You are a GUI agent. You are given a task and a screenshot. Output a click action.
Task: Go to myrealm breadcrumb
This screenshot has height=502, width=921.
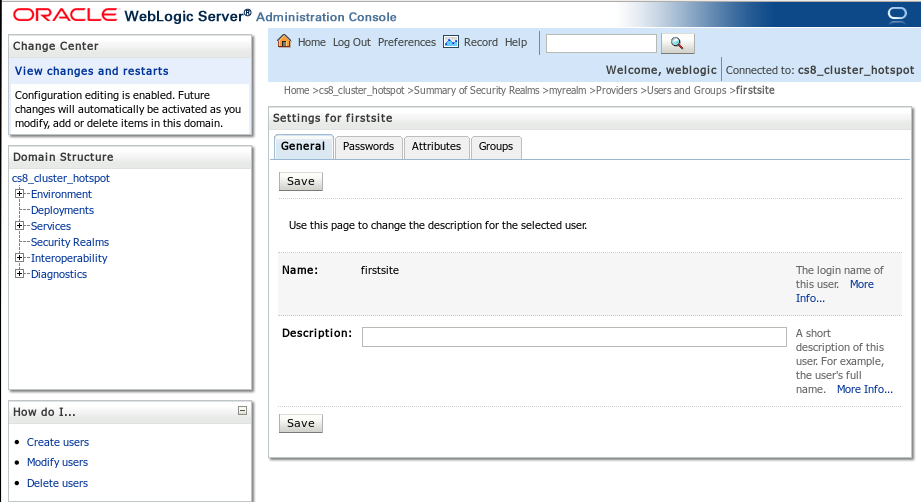point(567,90)
